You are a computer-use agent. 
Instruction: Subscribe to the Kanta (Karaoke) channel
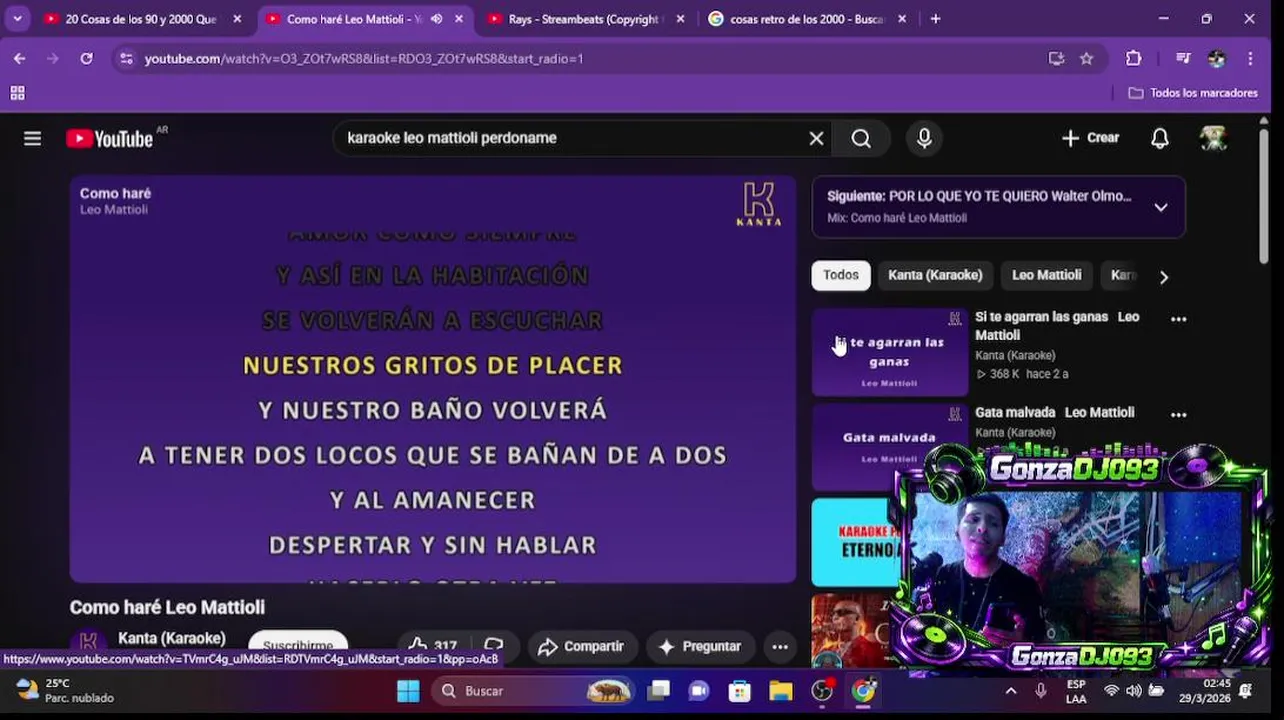tap(298, 646)
